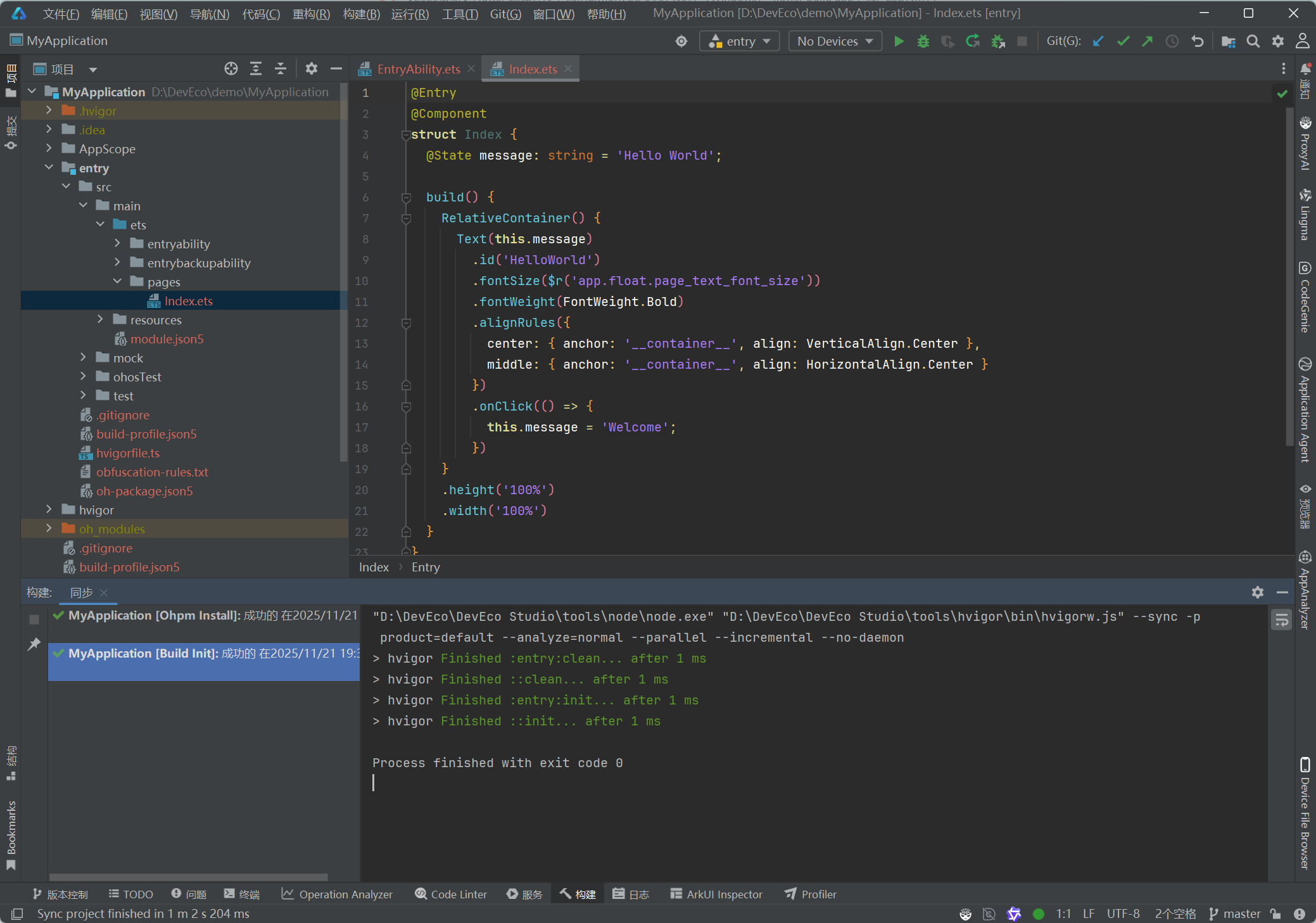This screenshot has height=923, width=1316.
Task: Select MyApplication [Ohpm Install] build result
Action: [205, 615]
